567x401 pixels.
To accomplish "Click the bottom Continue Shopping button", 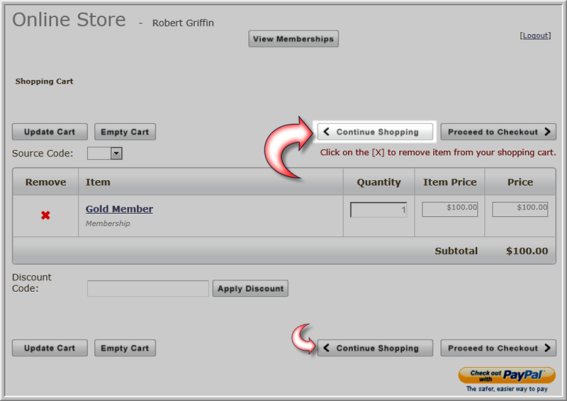I will pyautogui.click(x=375, y=348).
